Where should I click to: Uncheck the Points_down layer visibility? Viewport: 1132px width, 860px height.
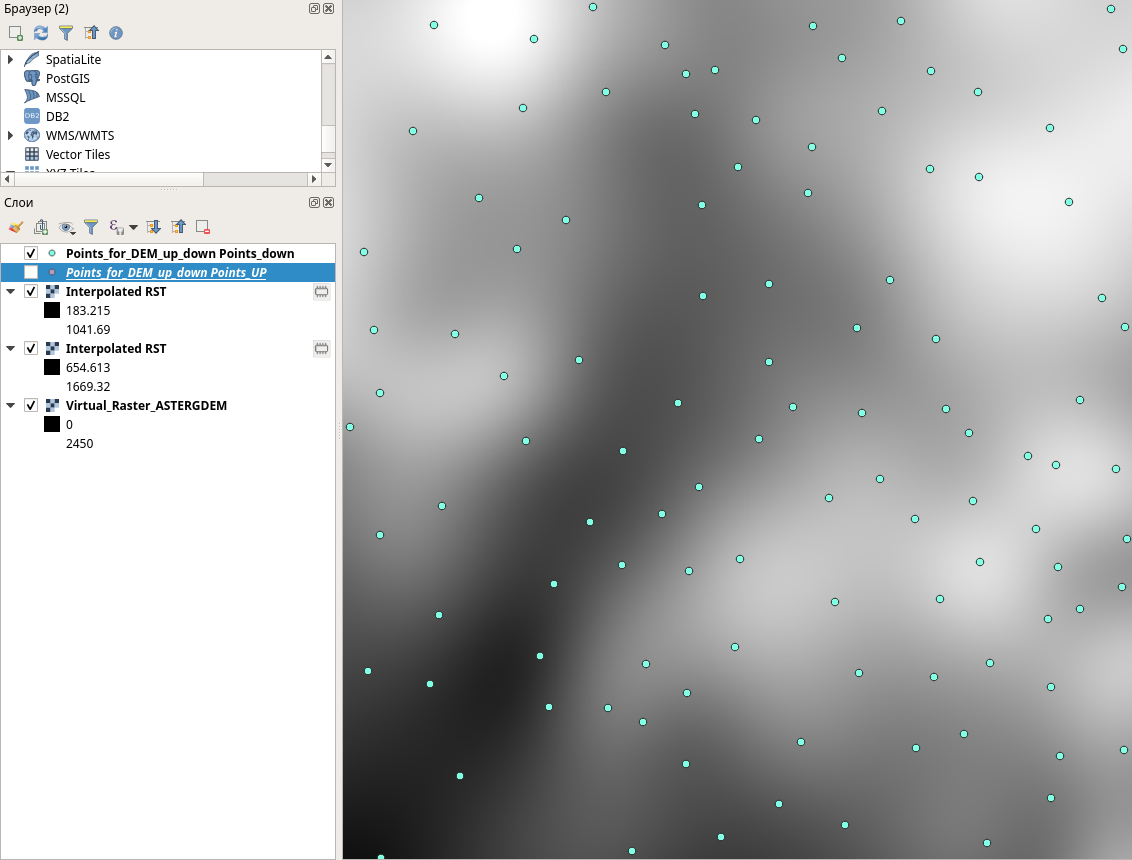pyautogui.click(x=31, y=254)
